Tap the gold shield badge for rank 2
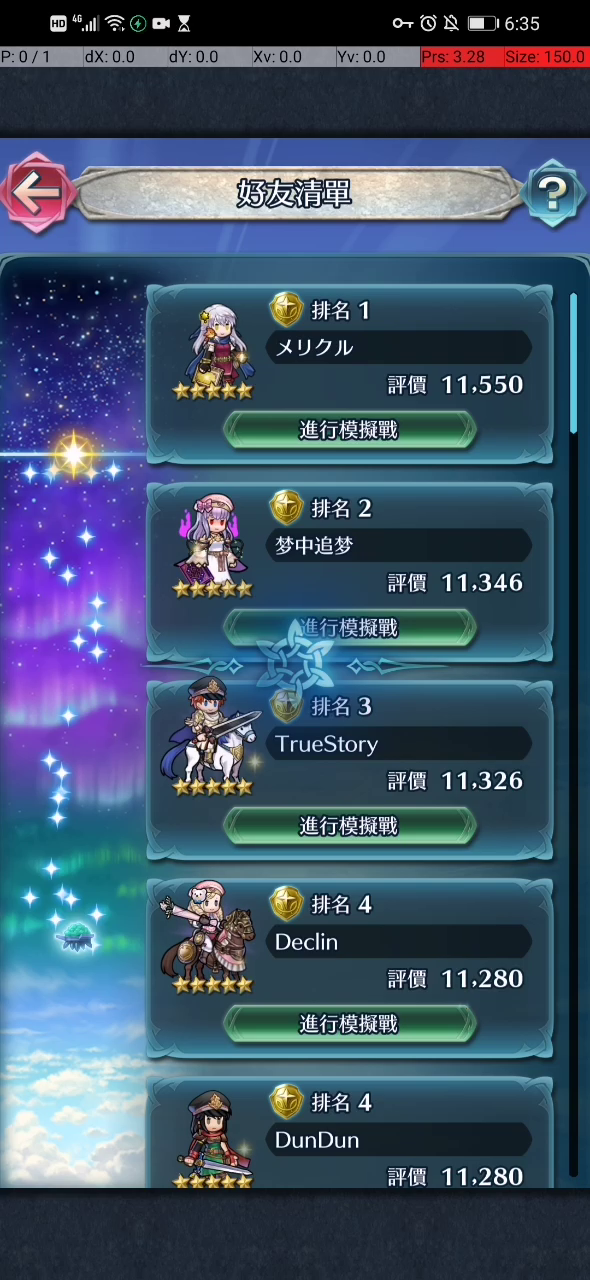Viewport: 590px width, 1280px height. (x=287, y=508)
